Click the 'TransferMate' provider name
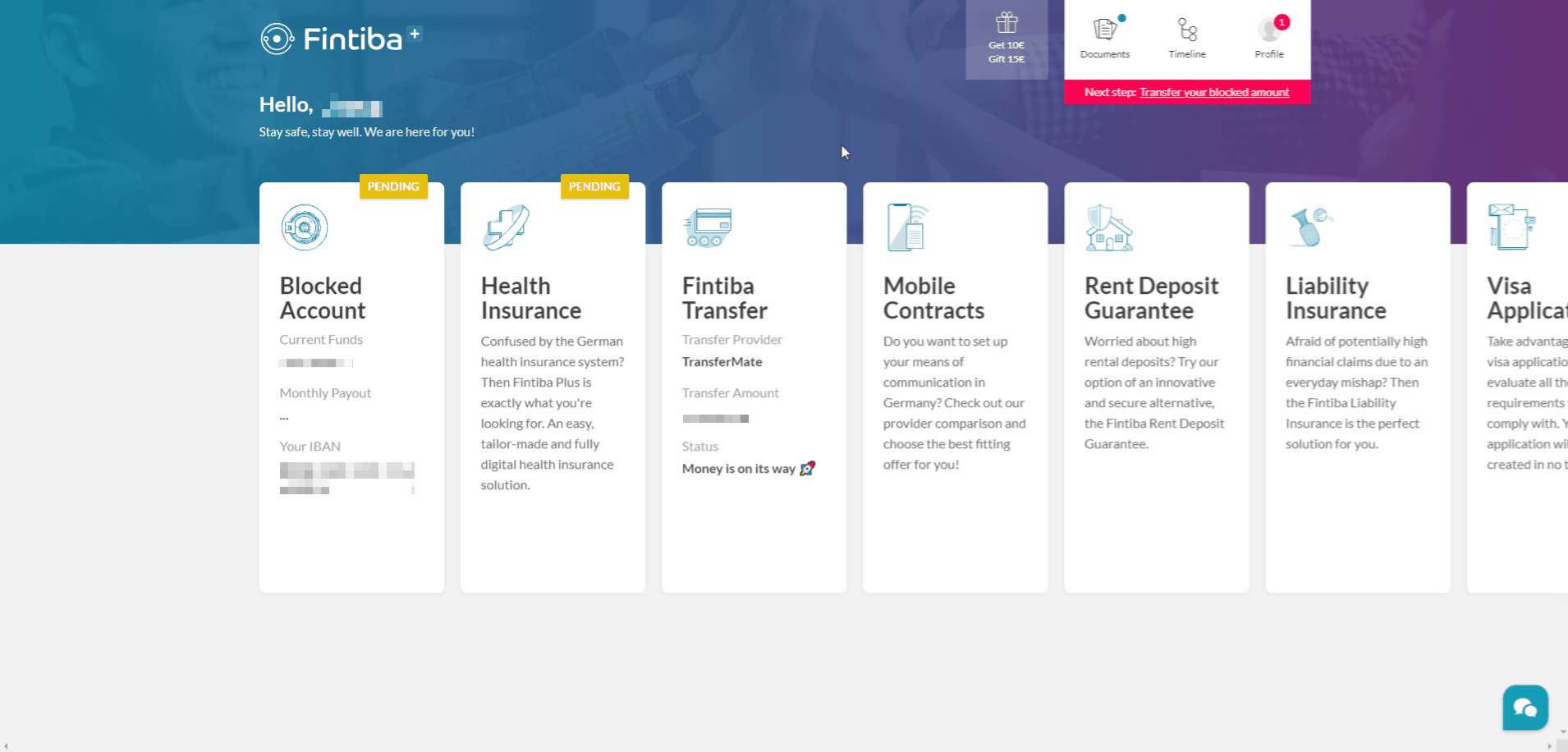This screenshot has height=752, width=1568. click(x=722, y=362)
